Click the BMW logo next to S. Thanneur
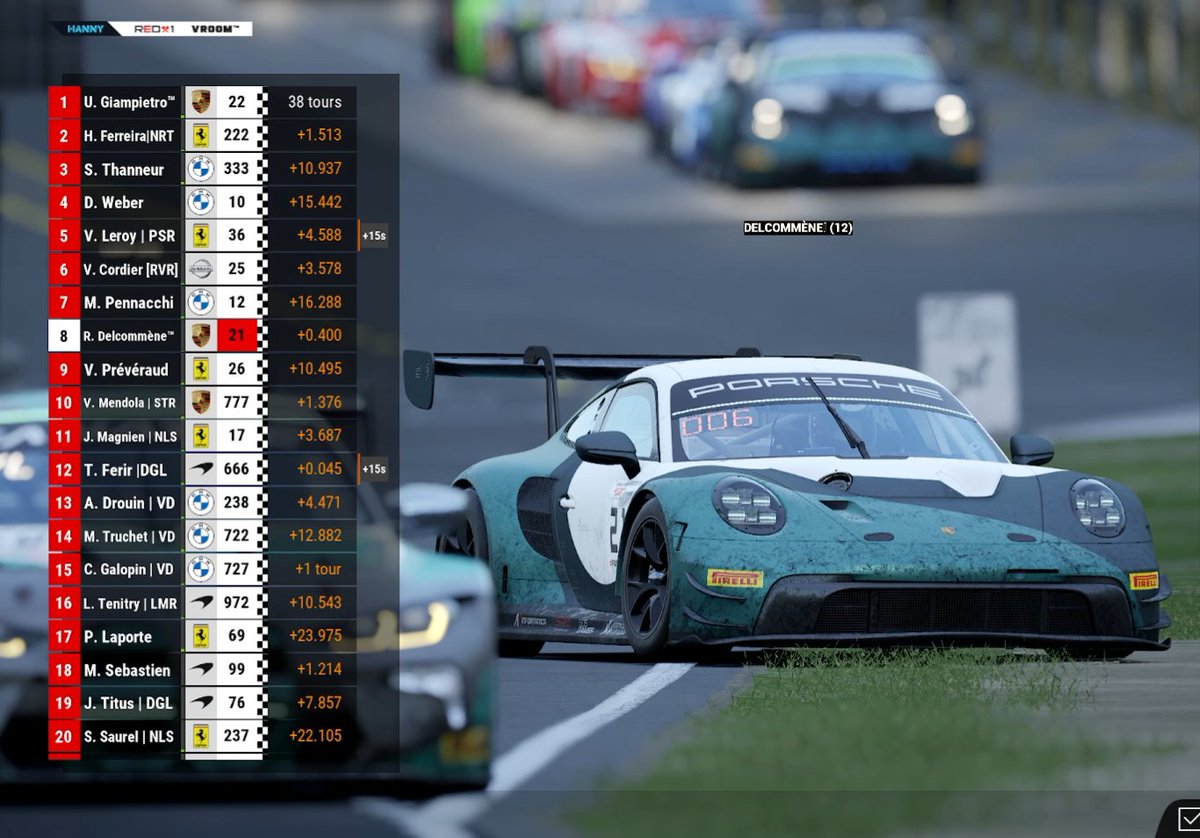Viewport: 1200px width, 838px height. [201, 169]
